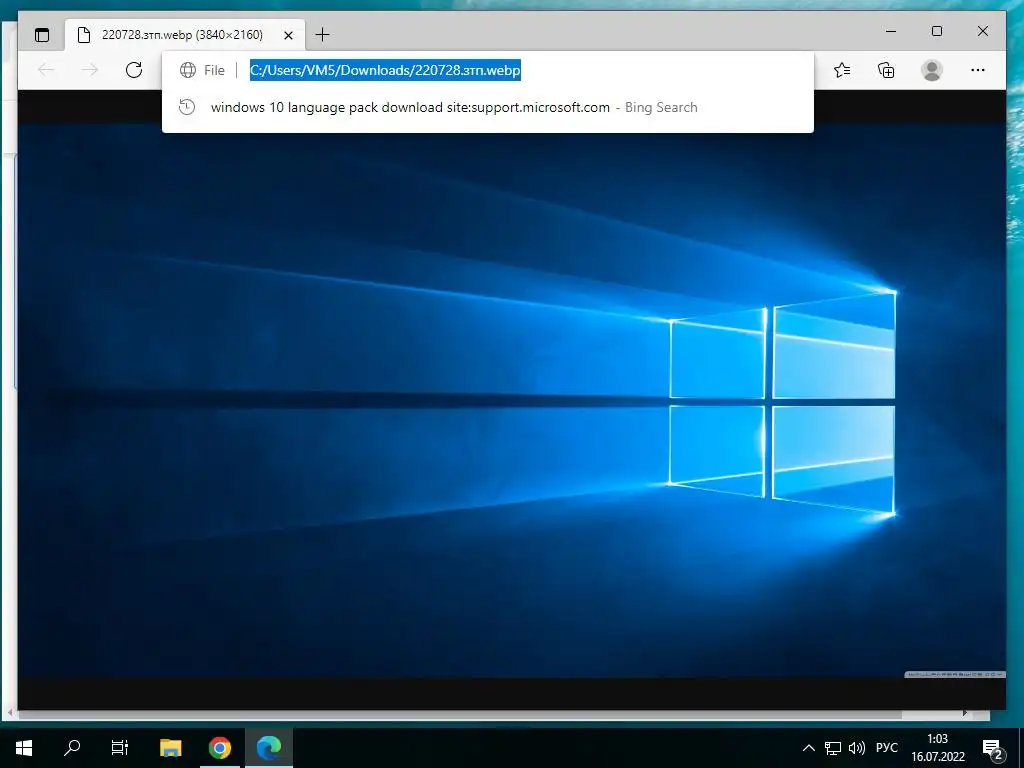Image resolution: width=1024 pixels, height=768 pixels.
Task: Click the globe File info icon
Action: (188, 70)
